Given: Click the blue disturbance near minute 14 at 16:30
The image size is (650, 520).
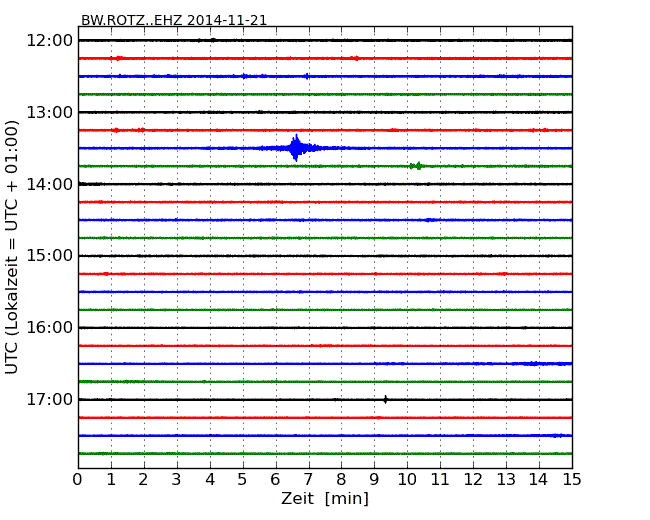Looking at the screenshot, I should coord(535,364).
